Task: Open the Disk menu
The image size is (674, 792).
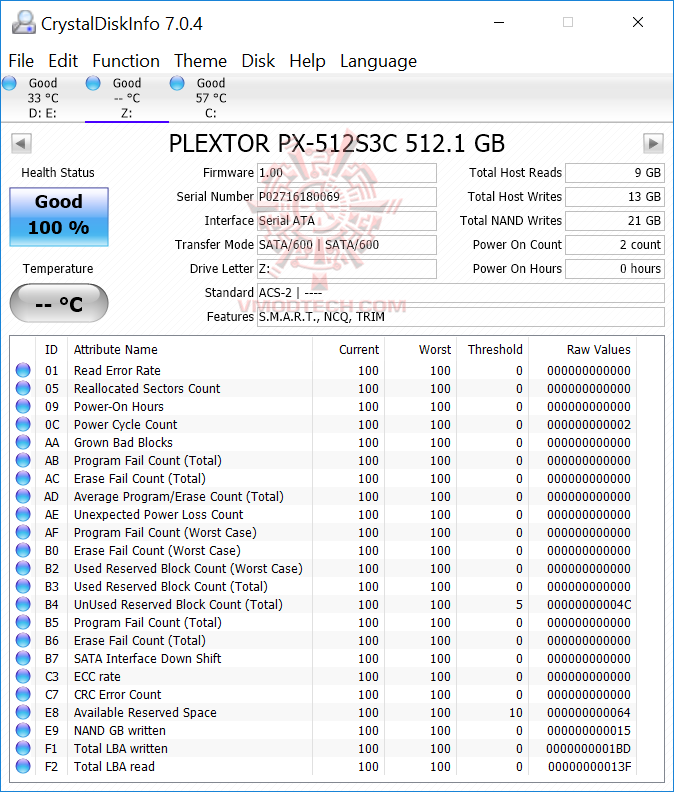Action: coord(258,61)
